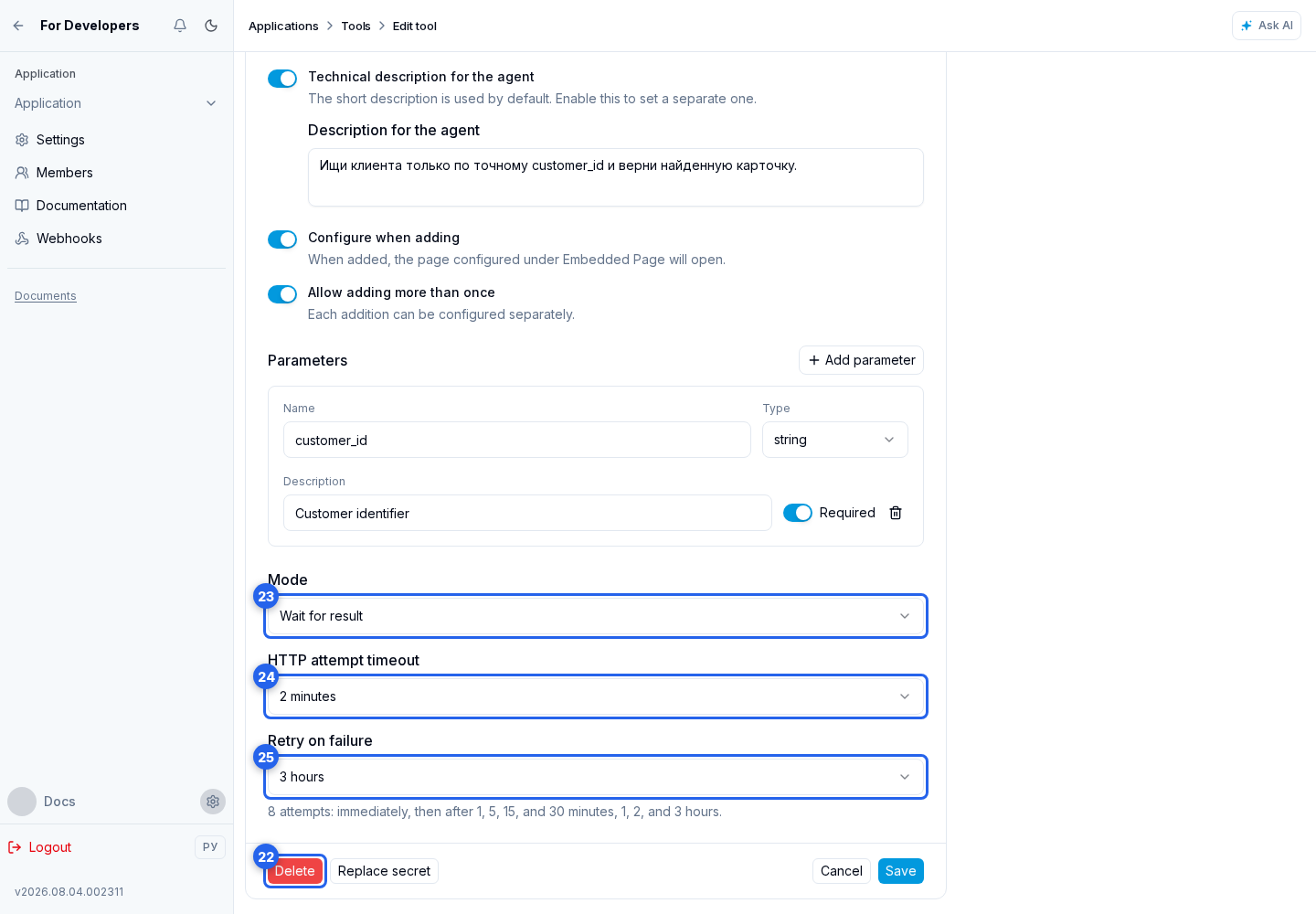This screenshot has width=1316, height=914.
Task: Open the gear icon next to Docs
Action: [213, 802]
